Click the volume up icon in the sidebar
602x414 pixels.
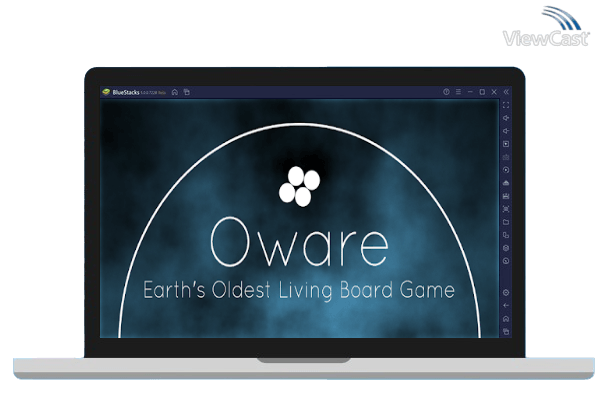(x=506, y=118)
